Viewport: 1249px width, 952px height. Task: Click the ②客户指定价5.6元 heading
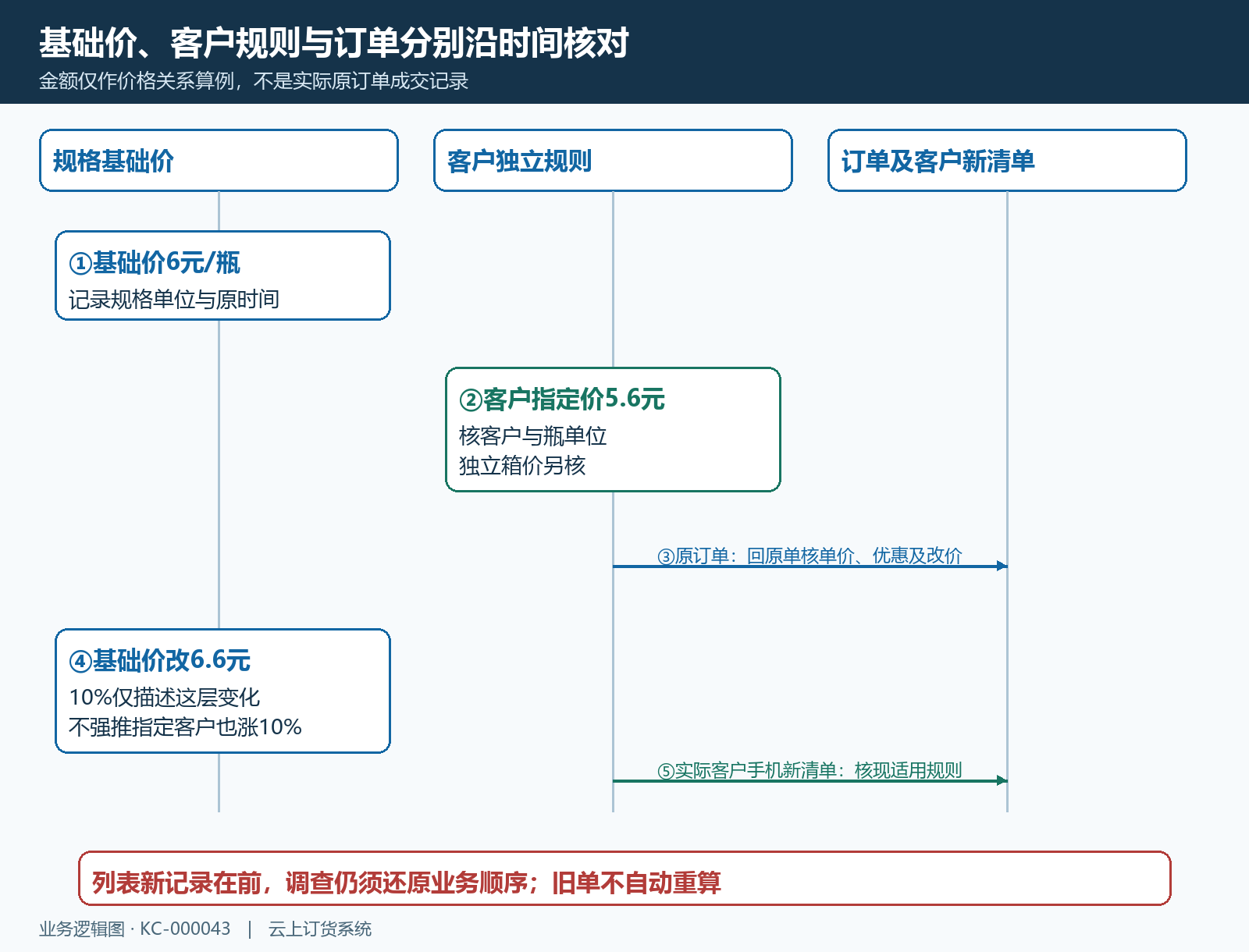click(x=562, y=400)
